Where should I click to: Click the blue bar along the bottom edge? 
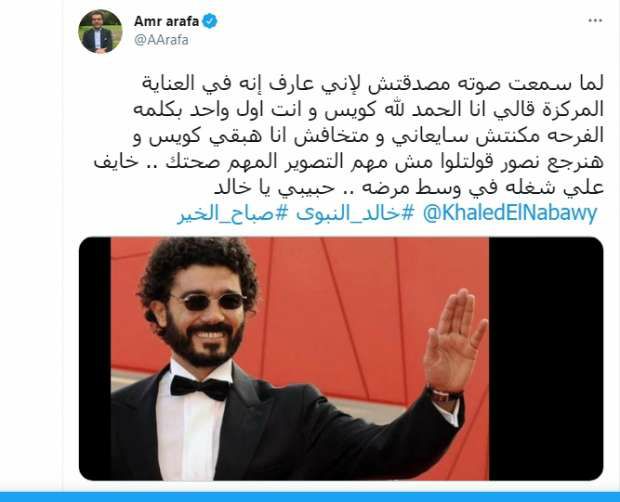tap(310, 497)
